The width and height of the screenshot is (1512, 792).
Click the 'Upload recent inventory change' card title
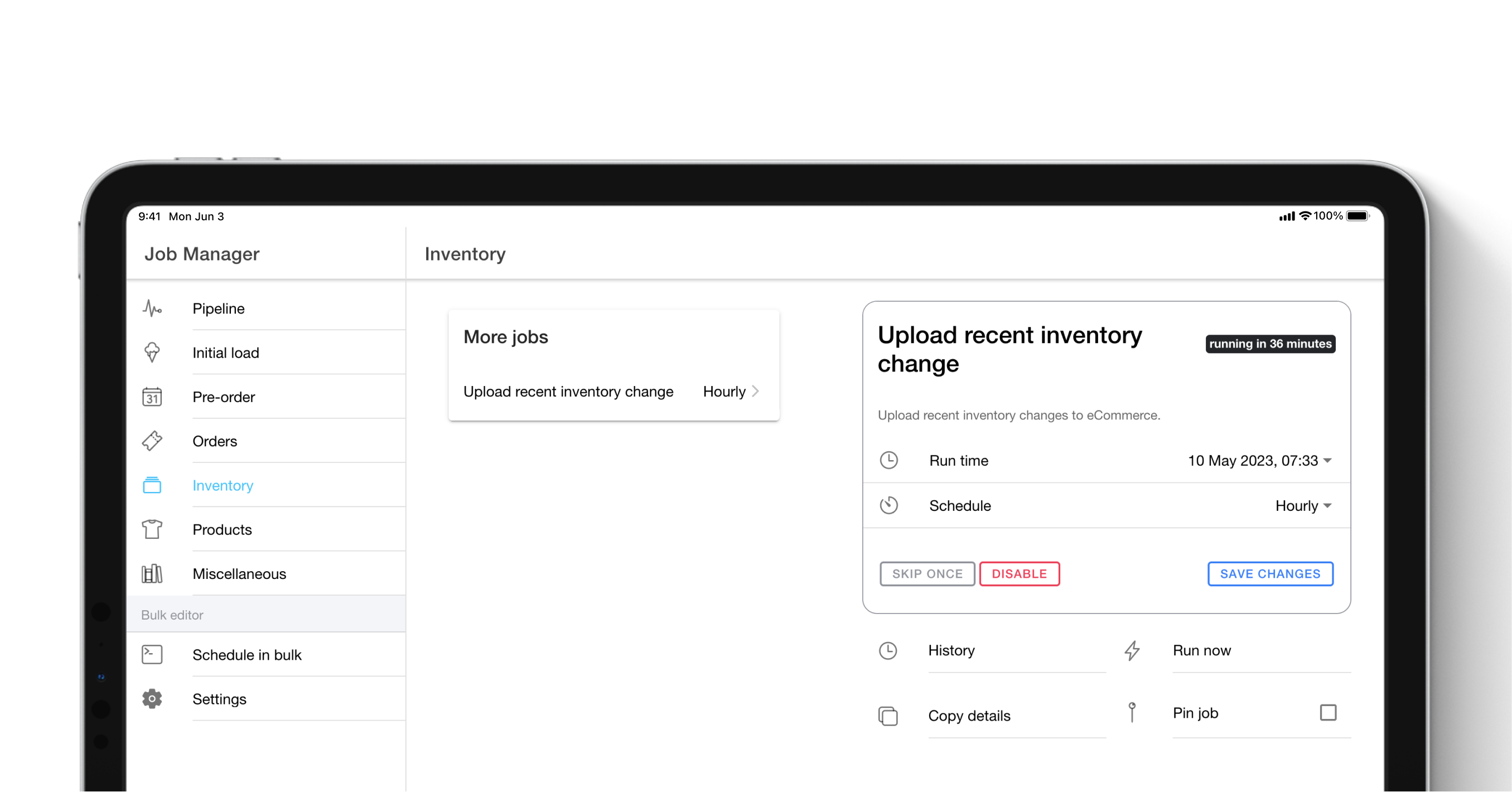click(x=1009, y=349)
